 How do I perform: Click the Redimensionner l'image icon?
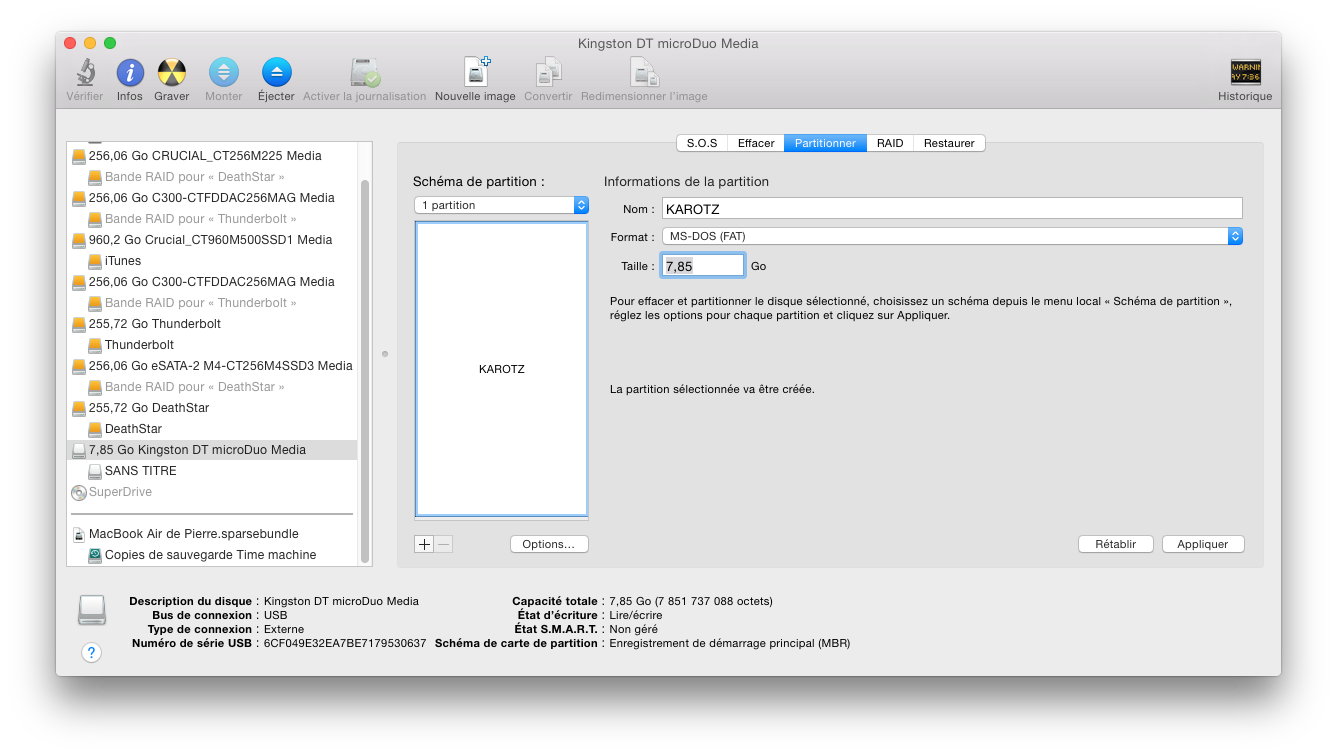click(x=643, y=73)
